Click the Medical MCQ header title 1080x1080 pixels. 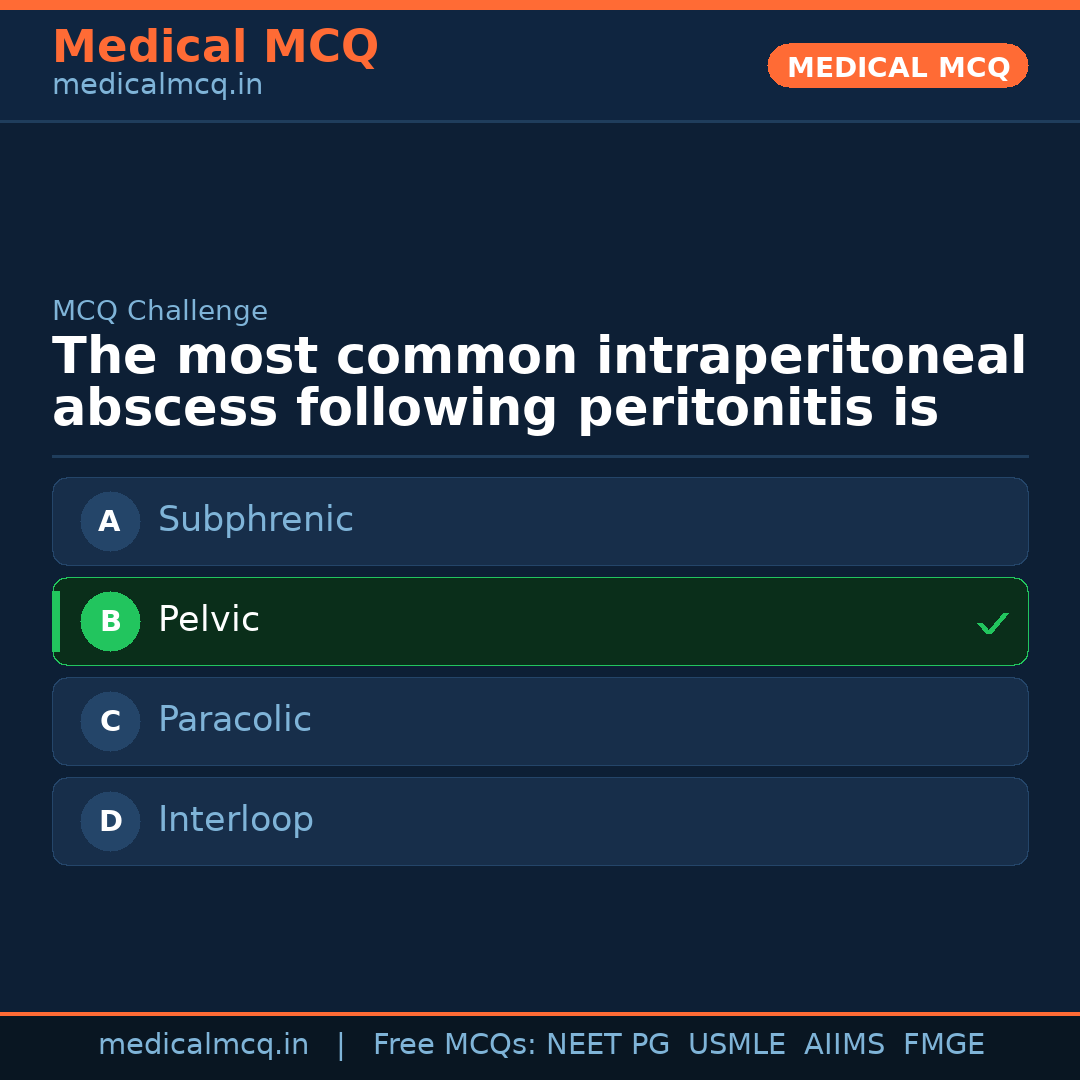pos(215,47)
